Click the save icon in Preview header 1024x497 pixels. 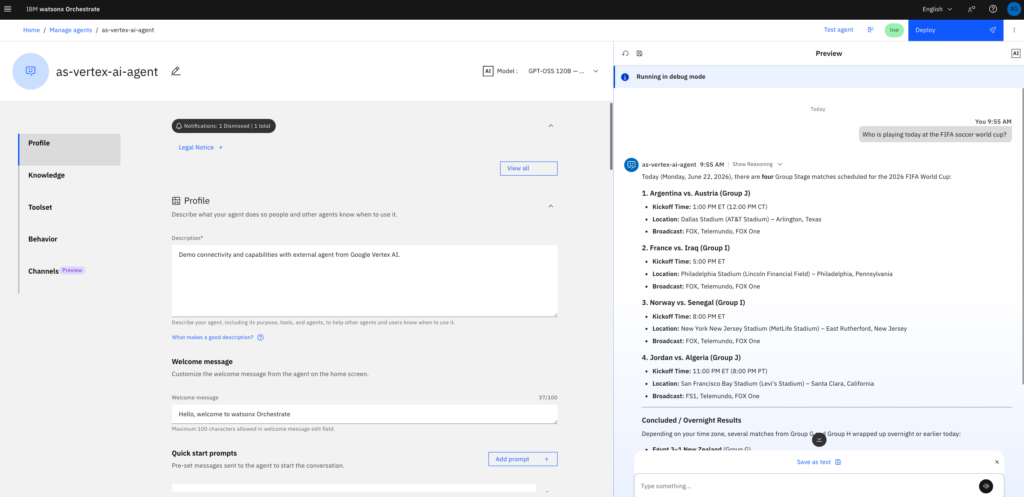click(x=639, y=54)
